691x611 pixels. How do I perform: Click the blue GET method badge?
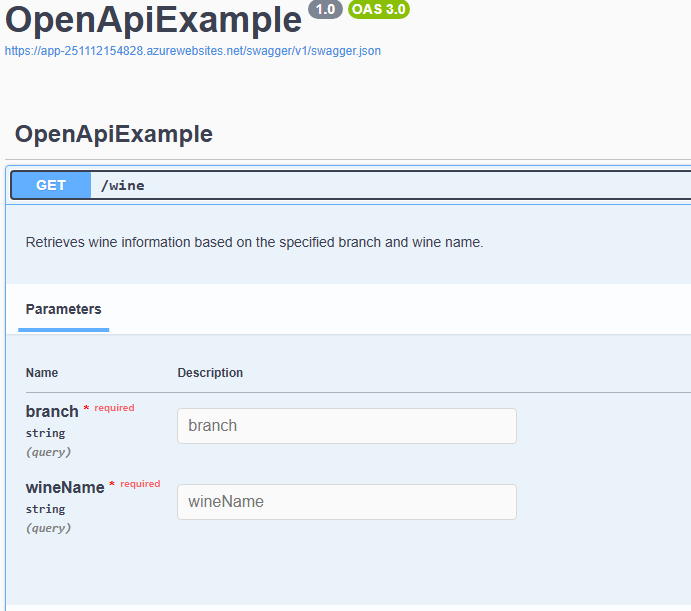pyautogui.click(x=51, y=185)
